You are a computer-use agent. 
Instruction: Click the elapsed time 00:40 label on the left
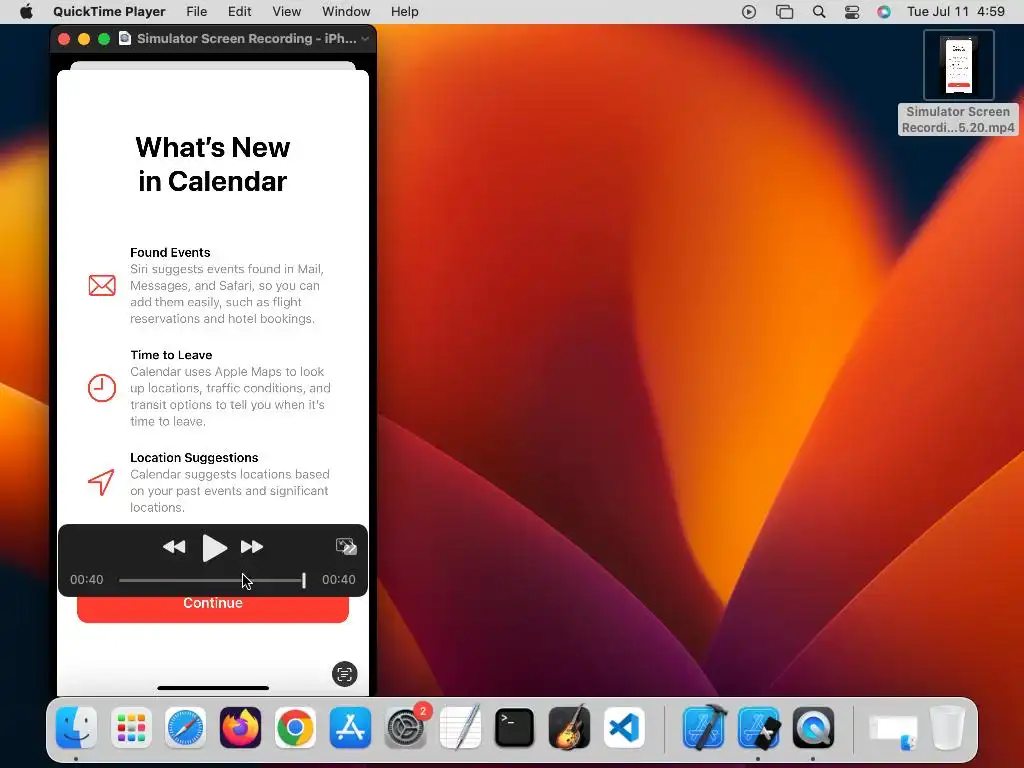point(87,580)
